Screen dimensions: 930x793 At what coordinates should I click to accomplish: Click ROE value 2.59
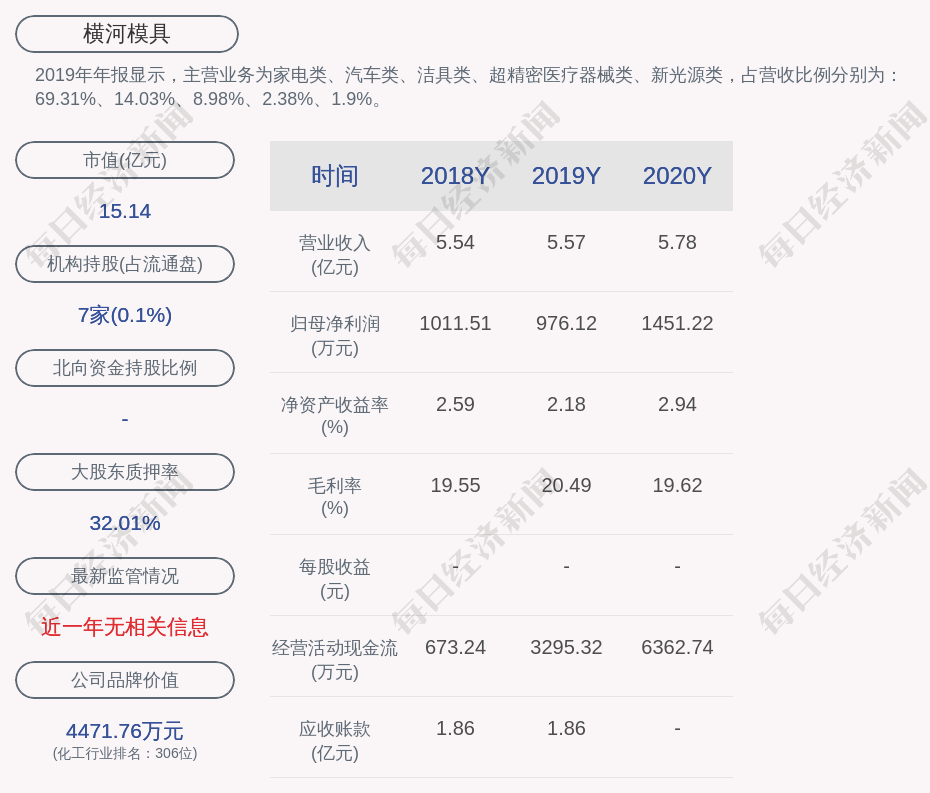(x=455, y=405)
